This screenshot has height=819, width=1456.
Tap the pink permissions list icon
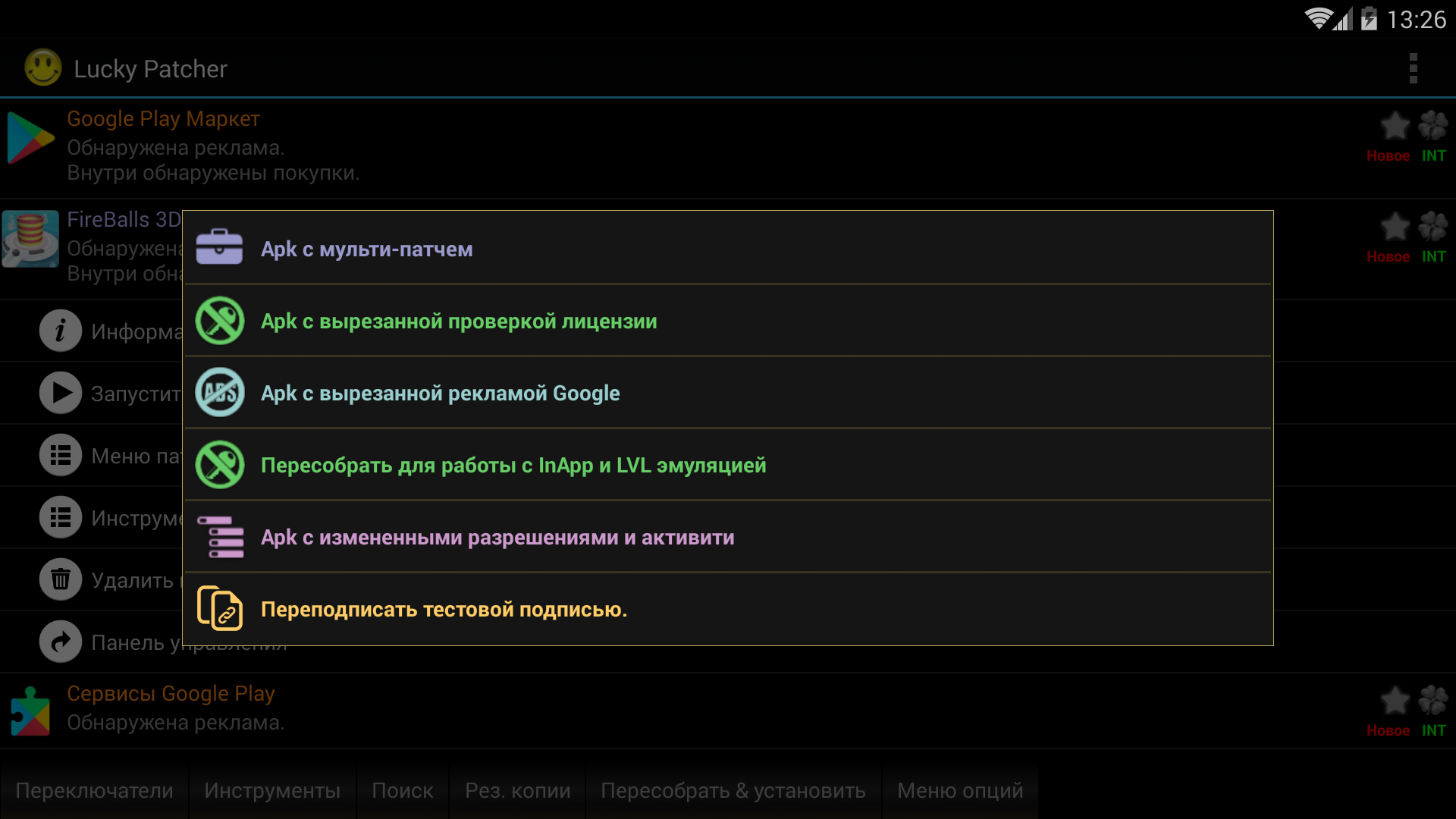(x=220, y=536)
